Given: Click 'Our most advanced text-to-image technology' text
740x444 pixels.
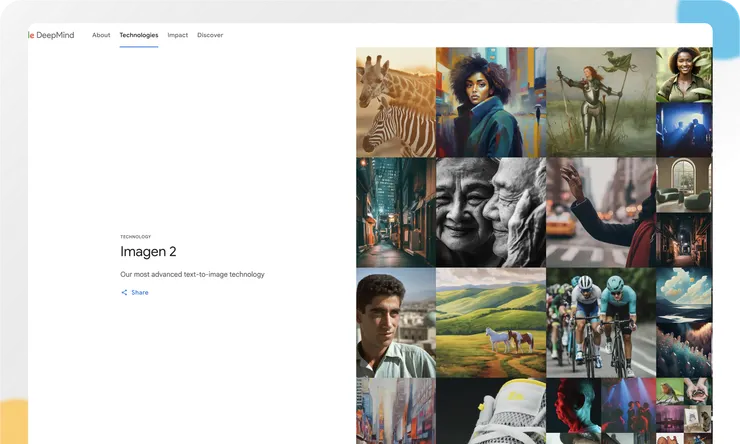Looking at the screenshot, I should click(192, 274).
